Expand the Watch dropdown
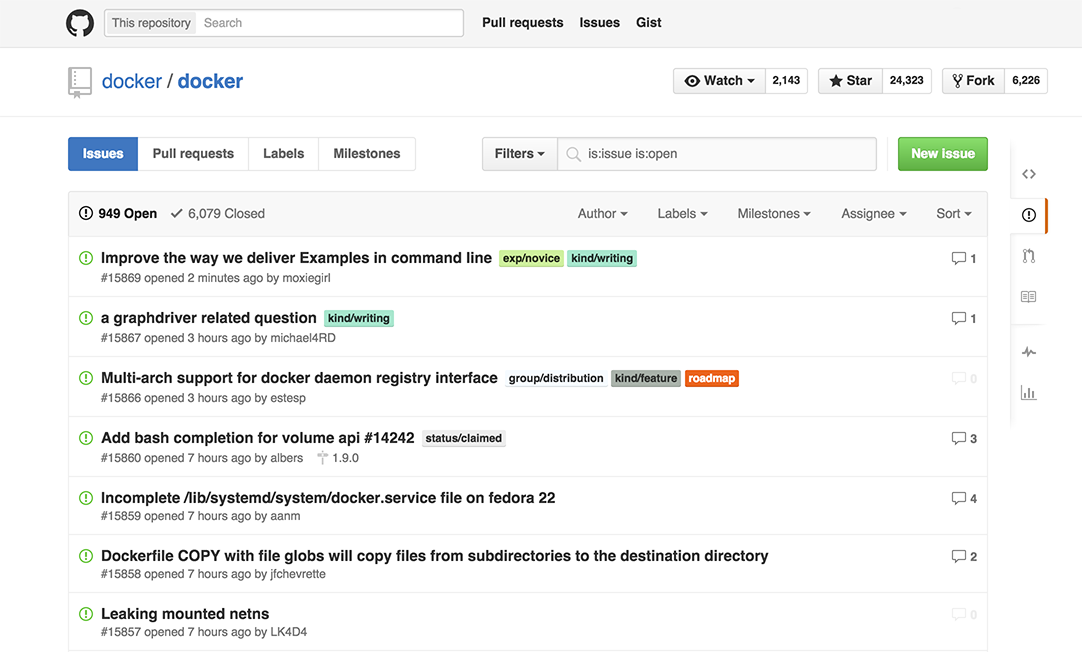 pyautogui.click(x=719, y=81)
